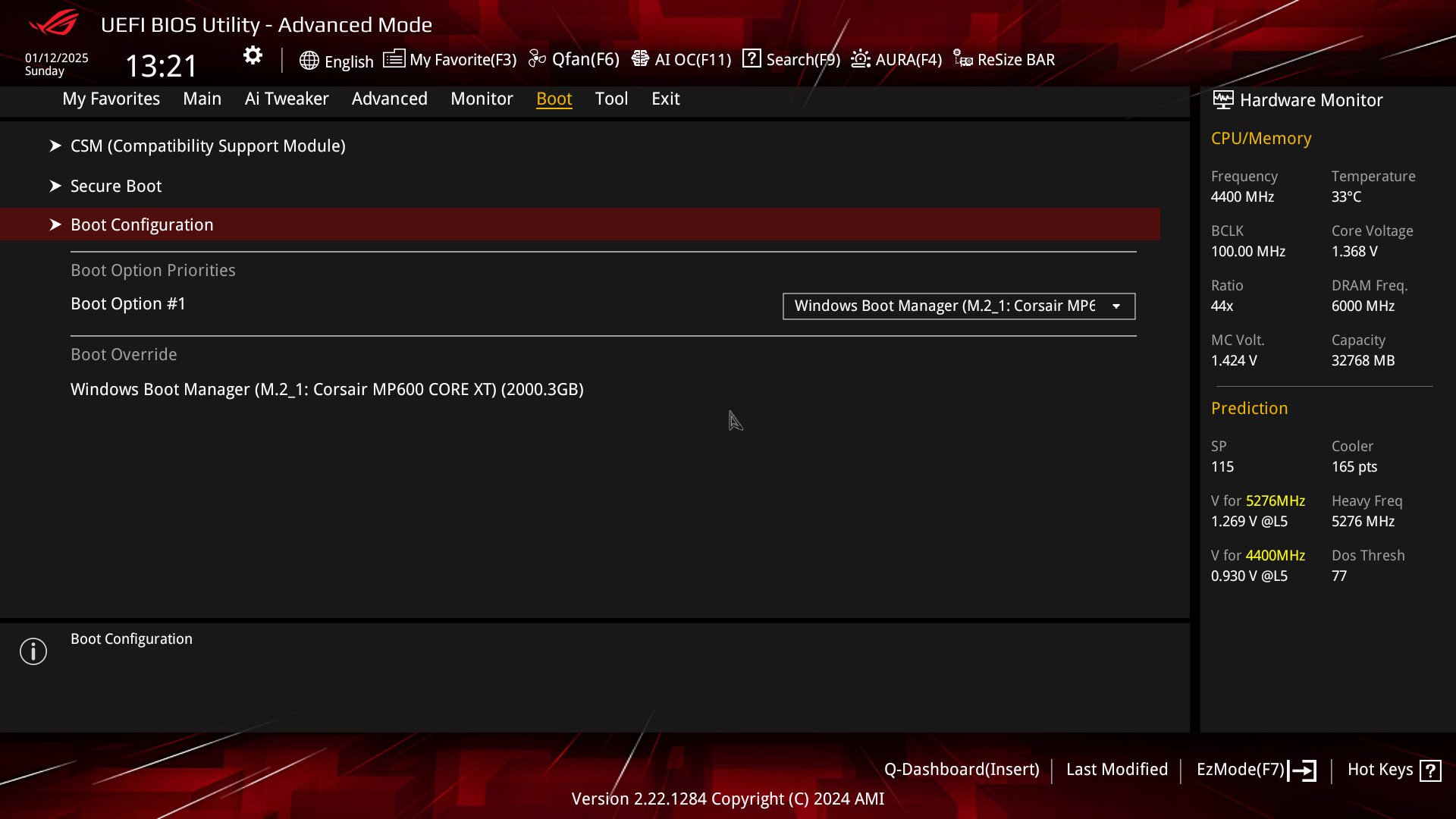The image size is (1456, 819).
Task: Click Capacity value 32768 MB
Action: pyautogui.click(x=1363, y=361)
